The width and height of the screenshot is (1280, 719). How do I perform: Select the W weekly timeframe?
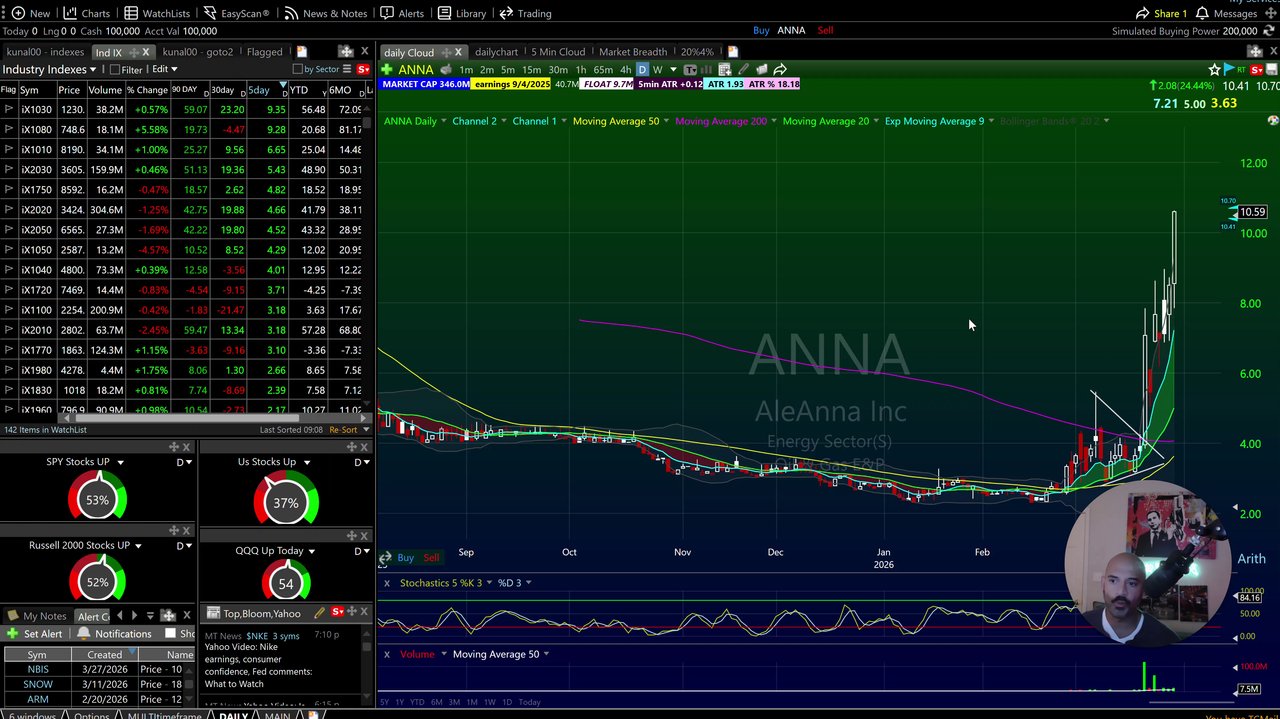coord(657,70)
